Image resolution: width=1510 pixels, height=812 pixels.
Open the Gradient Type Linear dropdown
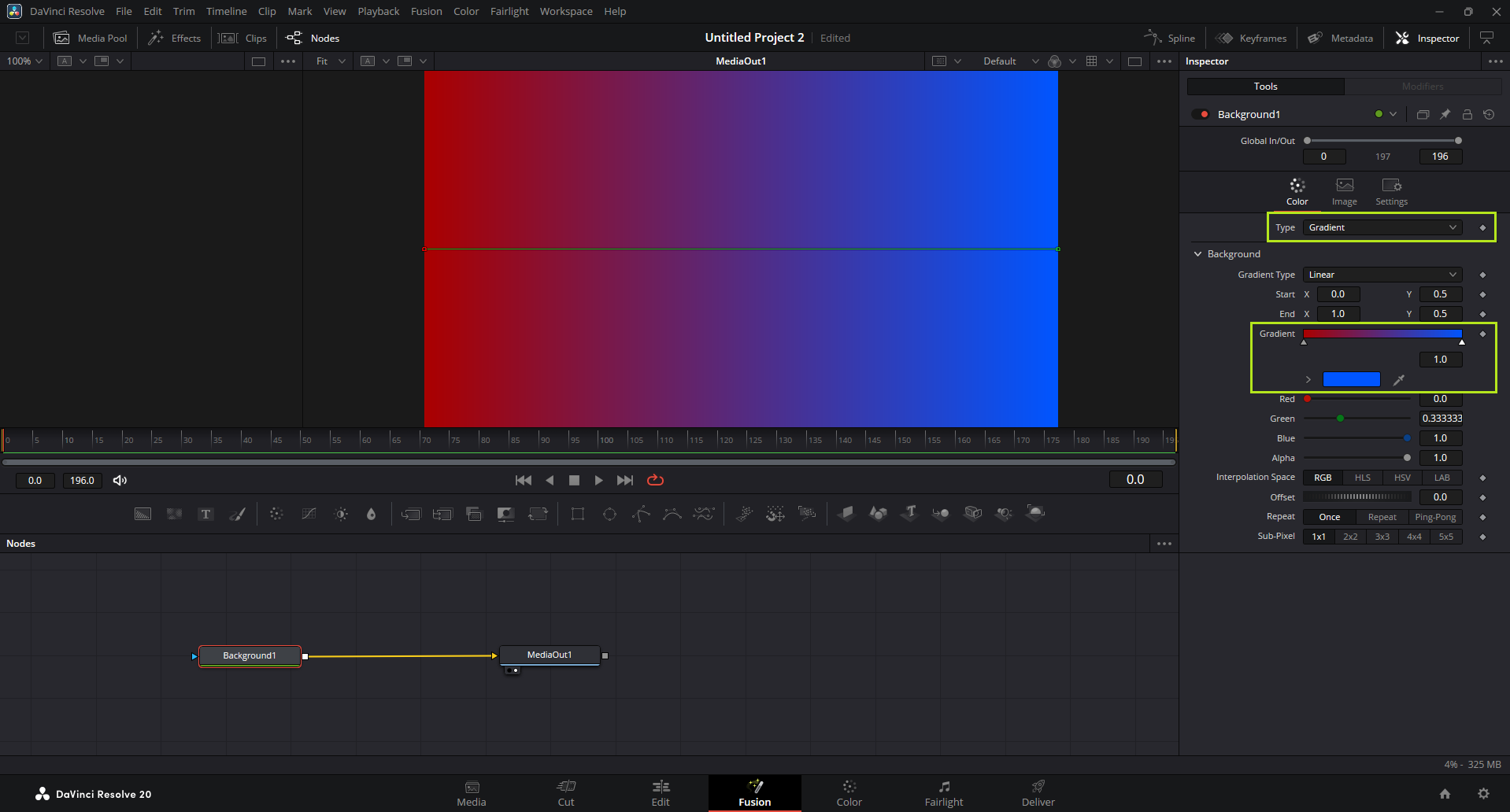[1382, 275]
